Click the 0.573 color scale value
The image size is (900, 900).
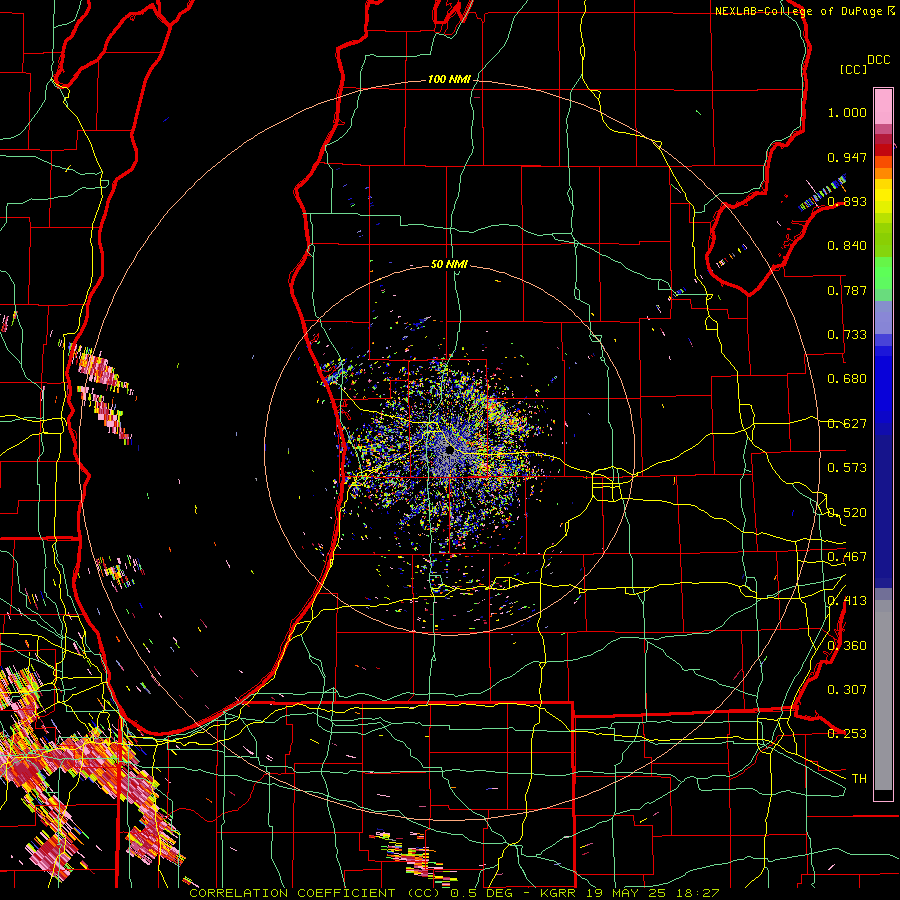(847, 468)
